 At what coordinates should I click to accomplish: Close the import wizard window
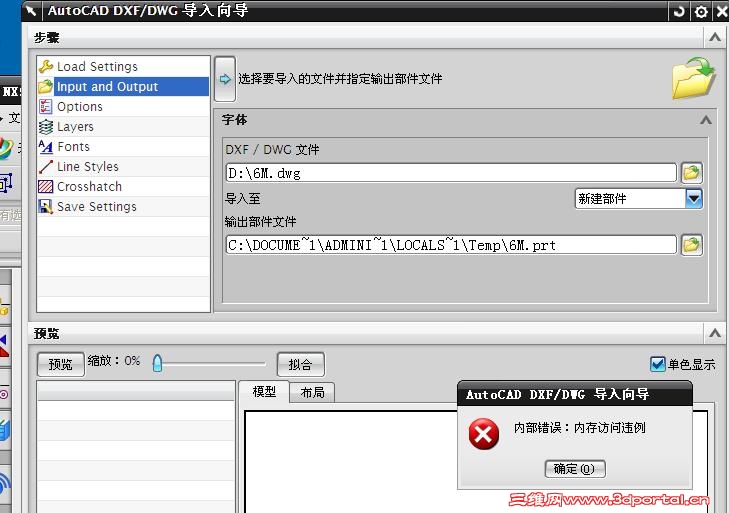721,11
